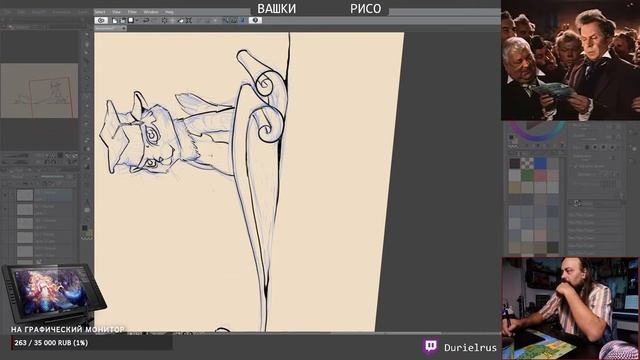Toggle the checkbox in the tool property panel
The height and width of the screenshot is (360, 640).
576,167
